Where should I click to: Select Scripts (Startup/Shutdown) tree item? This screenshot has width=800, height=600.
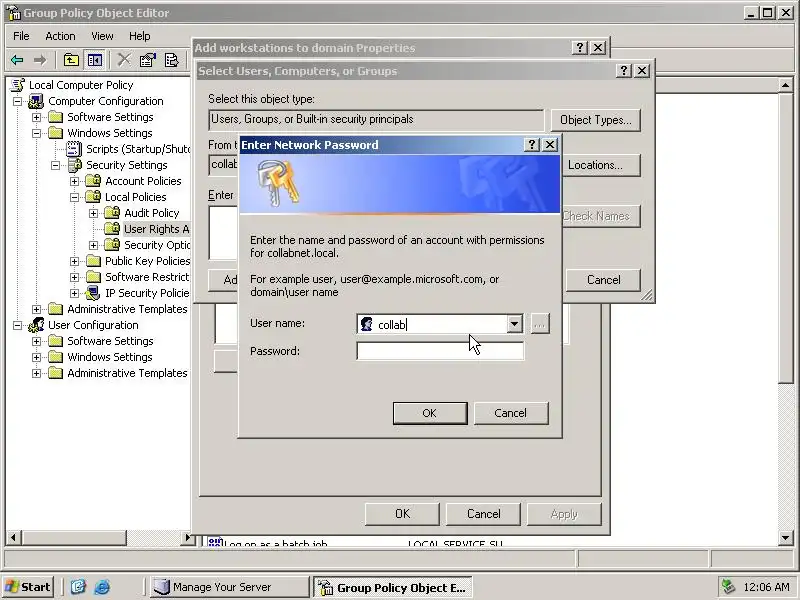point(138,149)
